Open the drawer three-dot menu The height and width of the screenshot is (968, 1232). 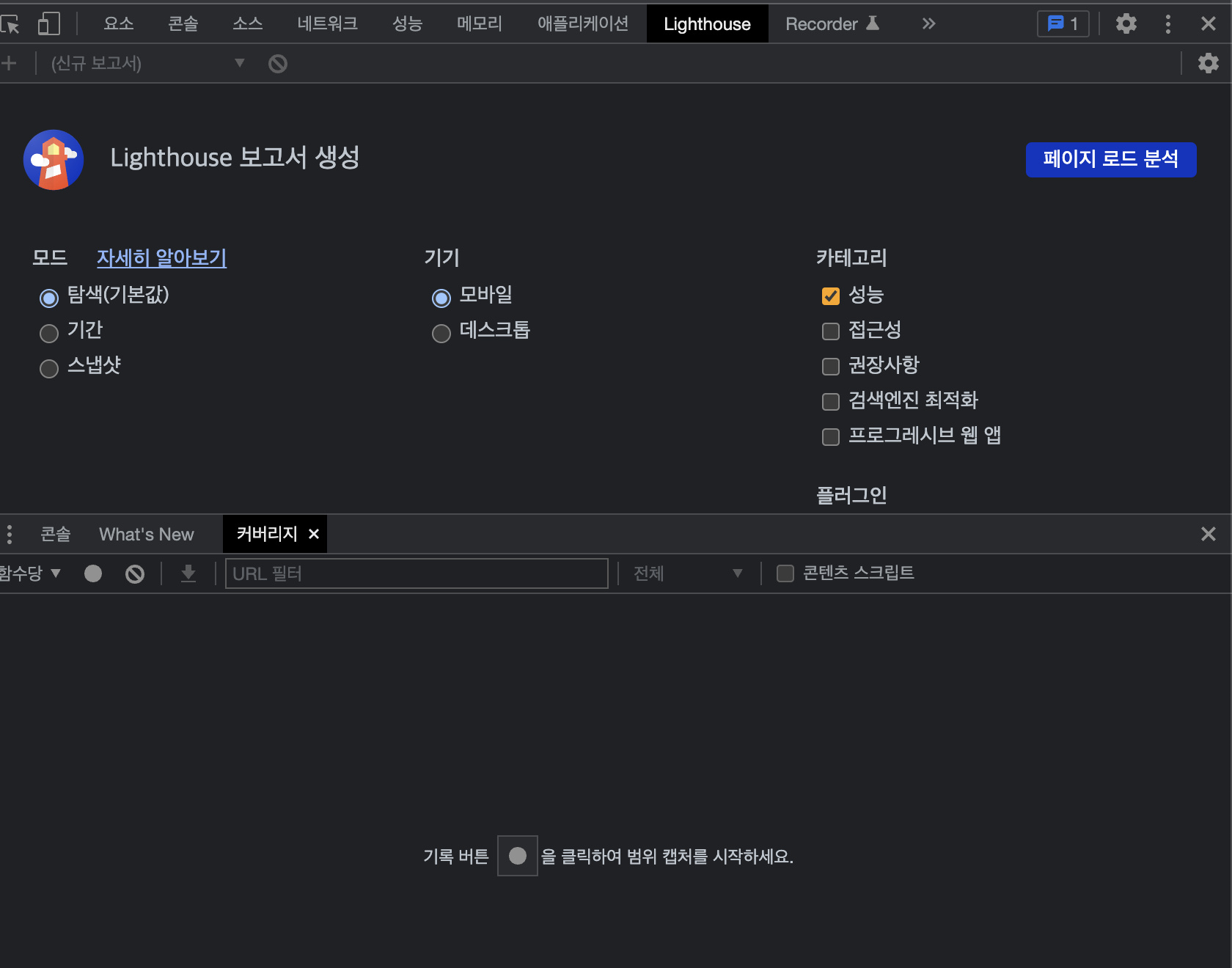tap(10, 535)
